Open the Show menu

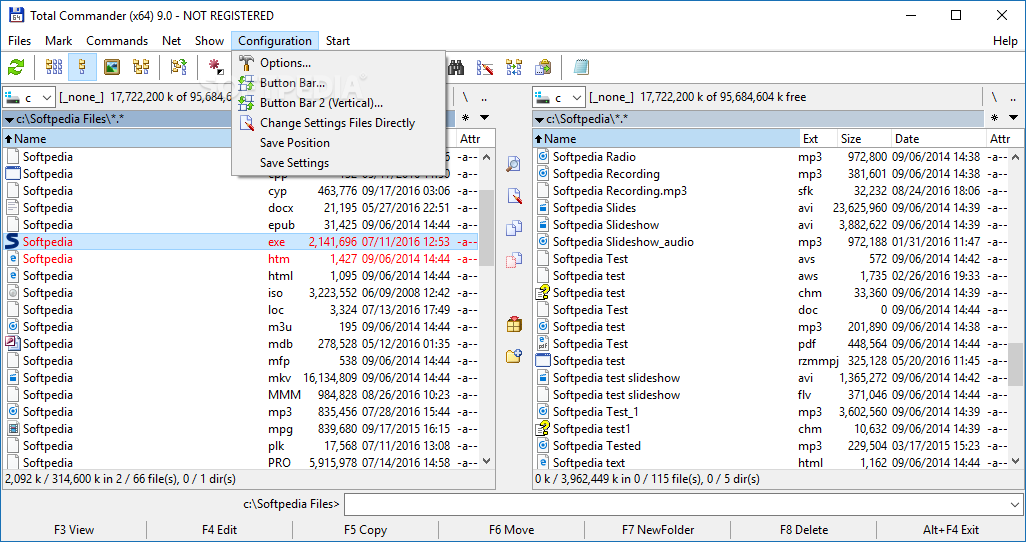(209, 41)
